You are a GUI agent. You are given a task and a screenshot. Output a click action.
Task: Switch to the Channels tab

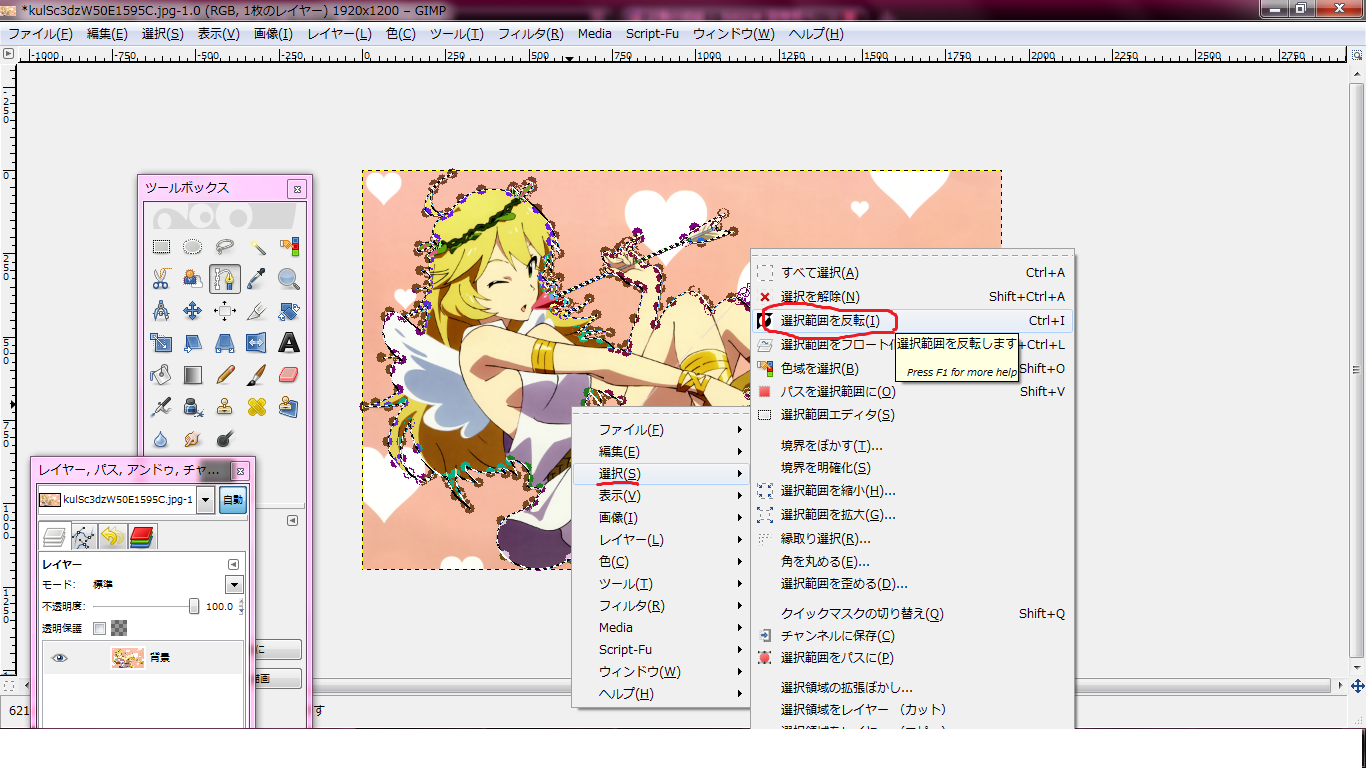[x=141, y=537]
